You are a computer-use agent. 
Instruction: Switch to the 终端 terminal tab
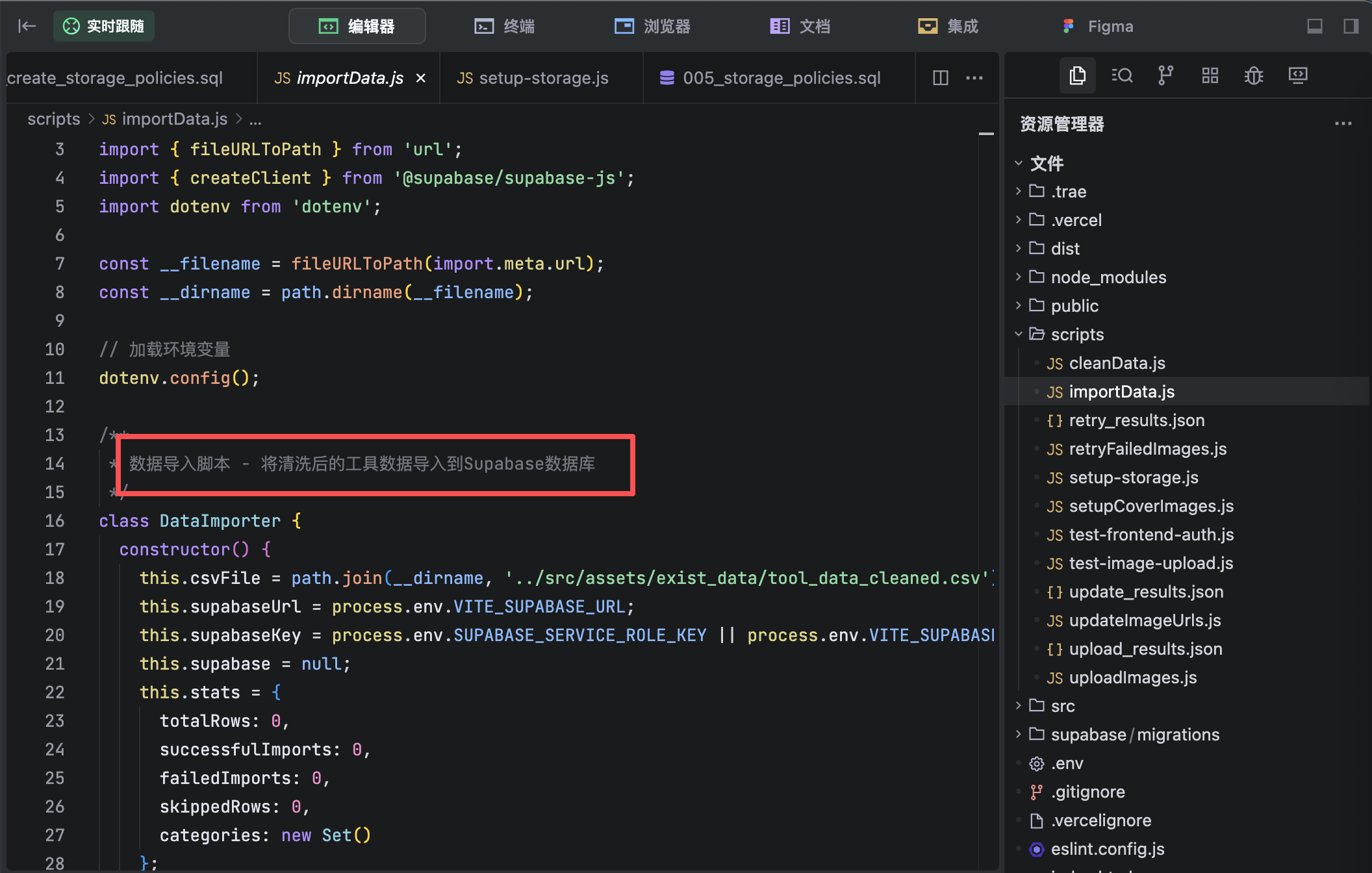coord(505,26)
